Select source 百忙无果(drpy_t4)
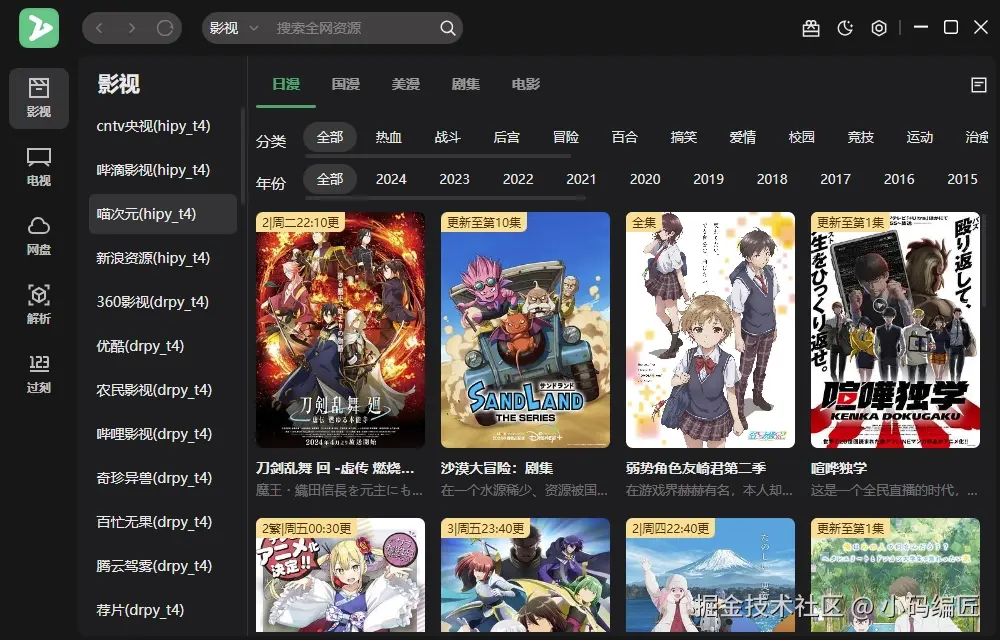1000x640 pixels. coord(163,522)
